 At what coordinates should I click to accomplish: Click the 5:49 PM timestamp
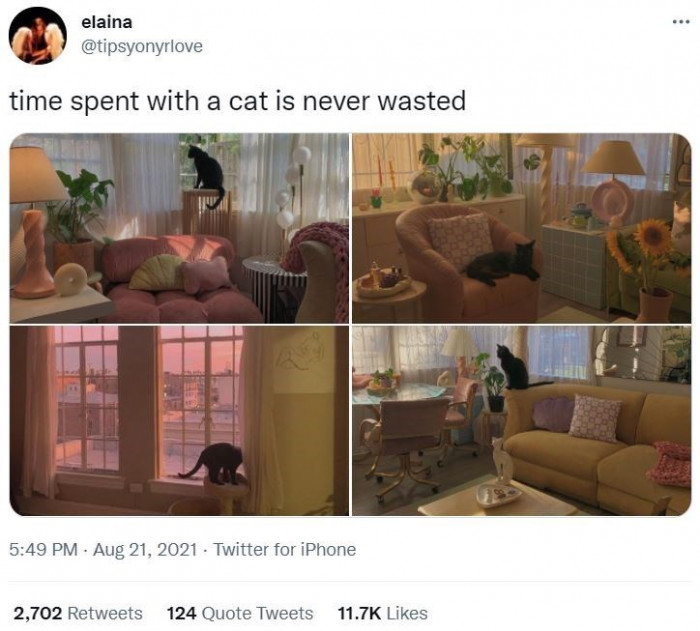tap(43, 549)
